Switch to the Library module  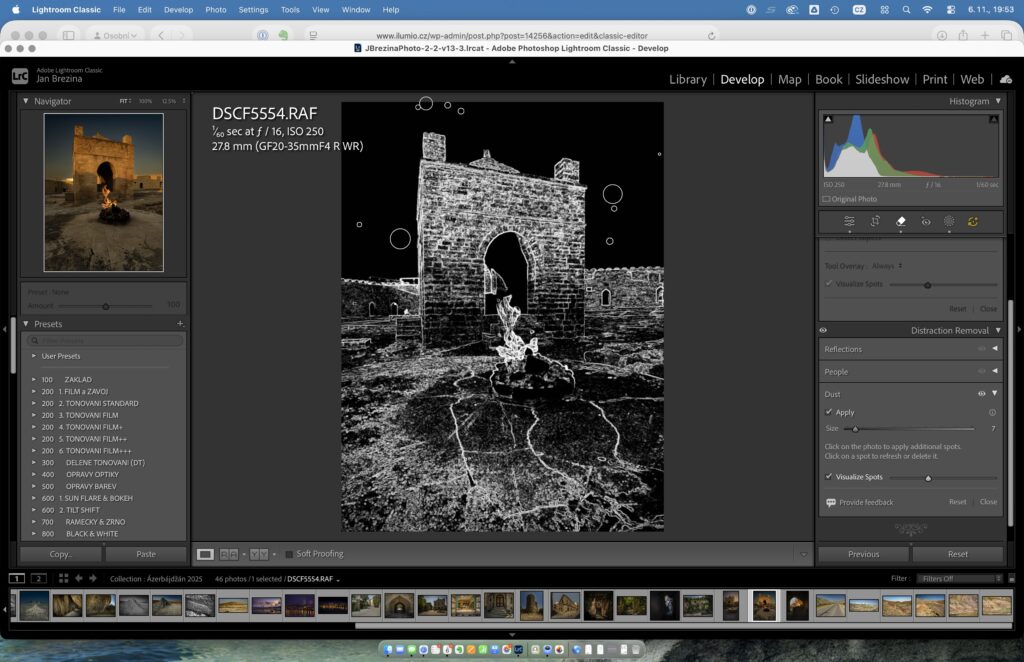tap(687, 79)
